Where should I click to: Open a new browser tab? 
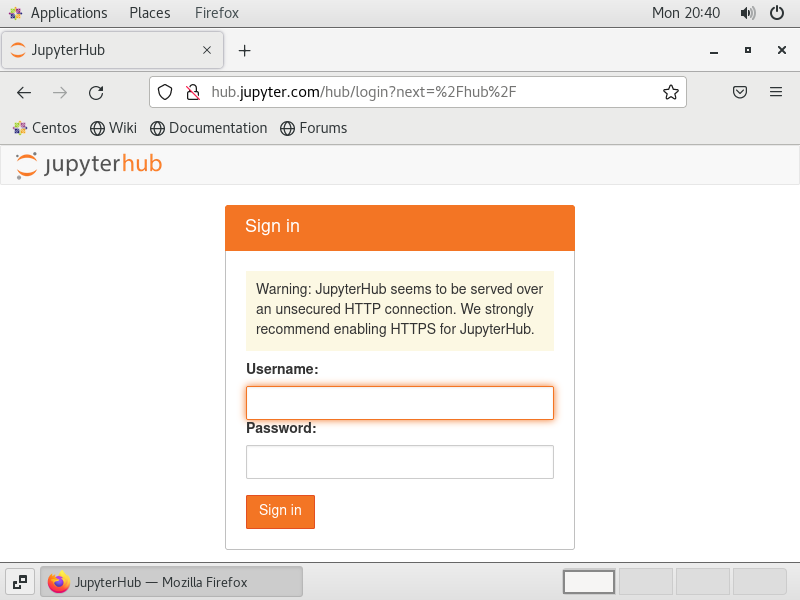(244, 51)
